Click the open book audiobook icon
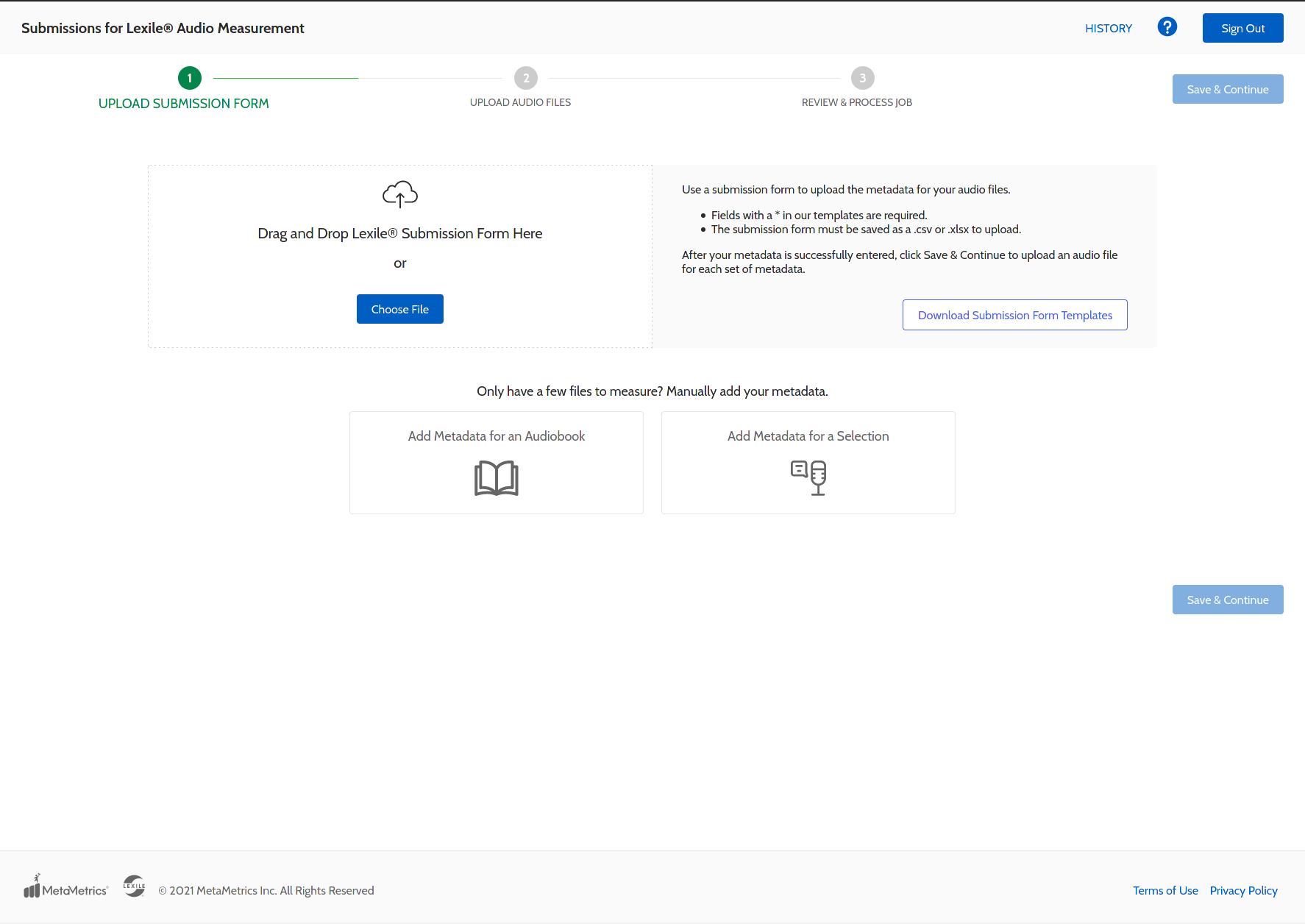This screenshot has height=924, width=1305. pos(497,478)
